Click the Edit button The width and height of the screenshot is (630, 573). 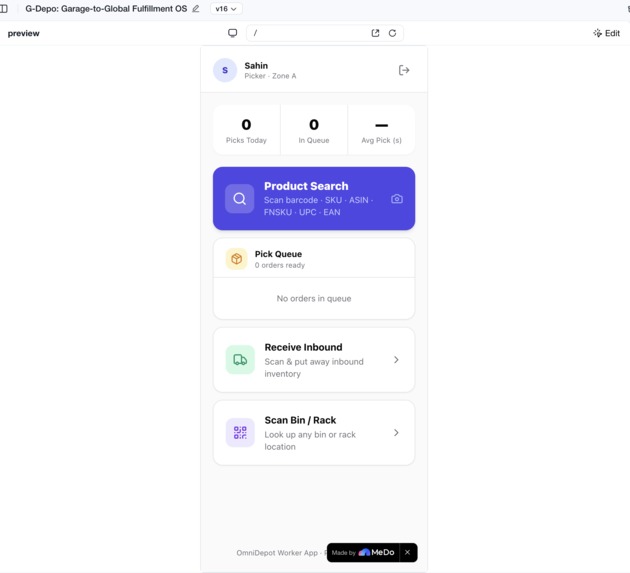607,33
